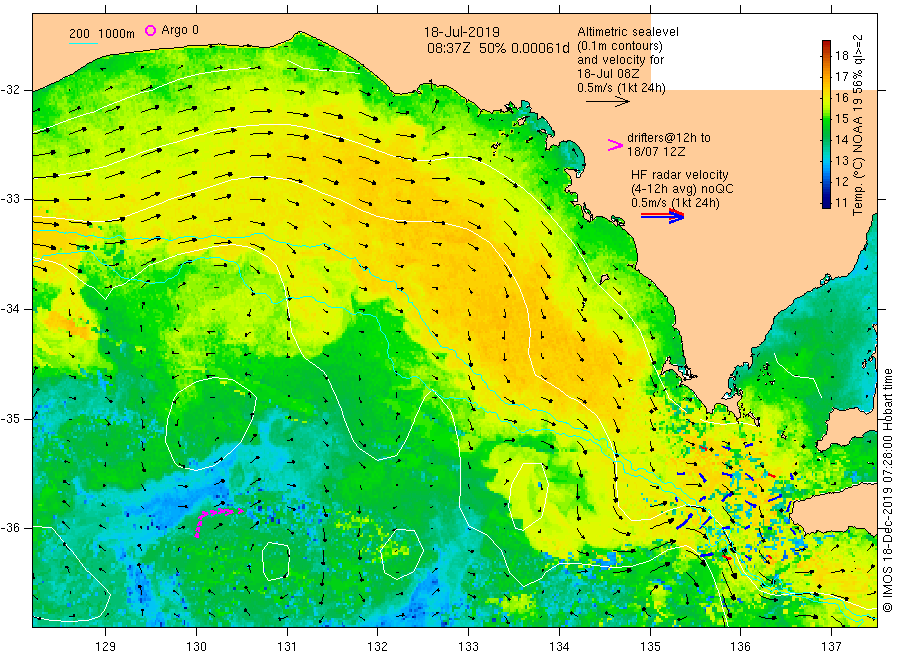Click the '18/07 12Z' drifter time text
The width and height of the screenshot is (900, 660).
tap(656, 152)
